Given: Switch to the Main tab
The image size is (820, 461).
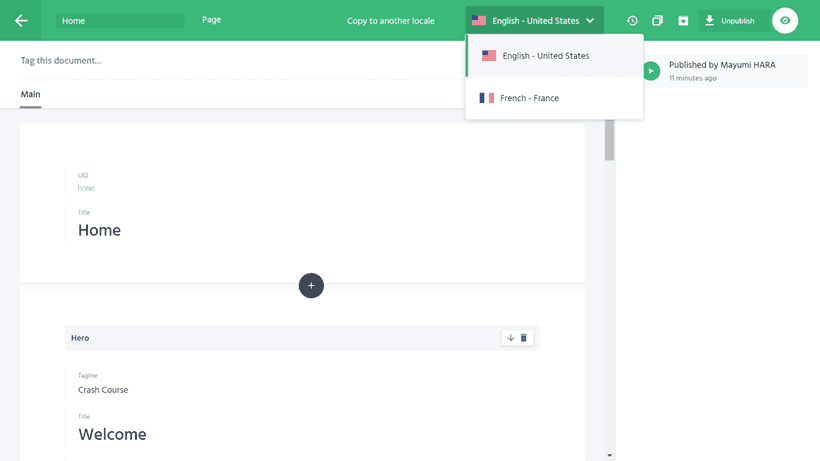Looking at the screenshot, I should (x=31, y=95).
